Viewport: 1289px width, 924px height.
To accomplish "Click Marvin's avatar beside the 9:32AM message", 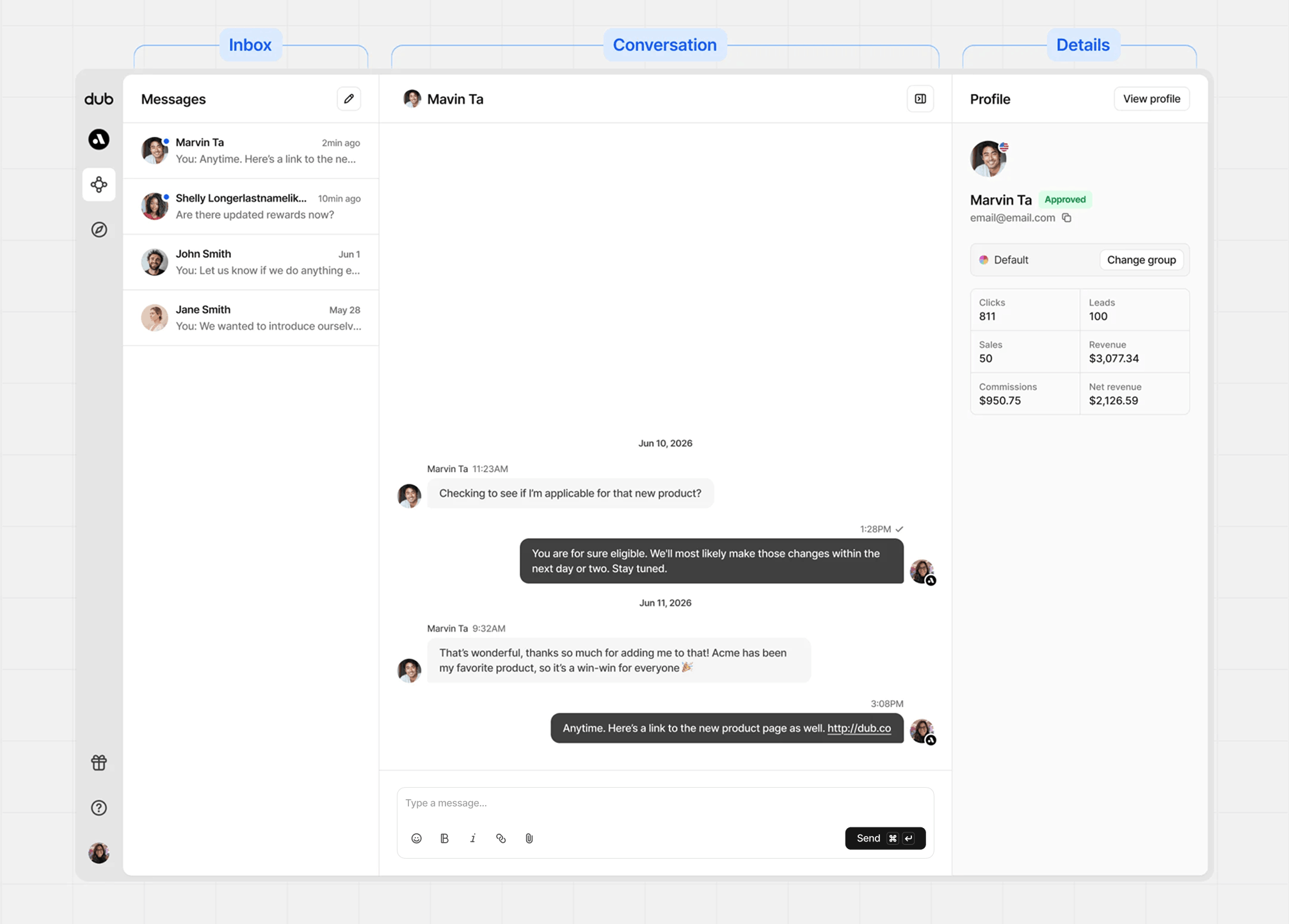I will pyautogui.click(x=409, y=671).
